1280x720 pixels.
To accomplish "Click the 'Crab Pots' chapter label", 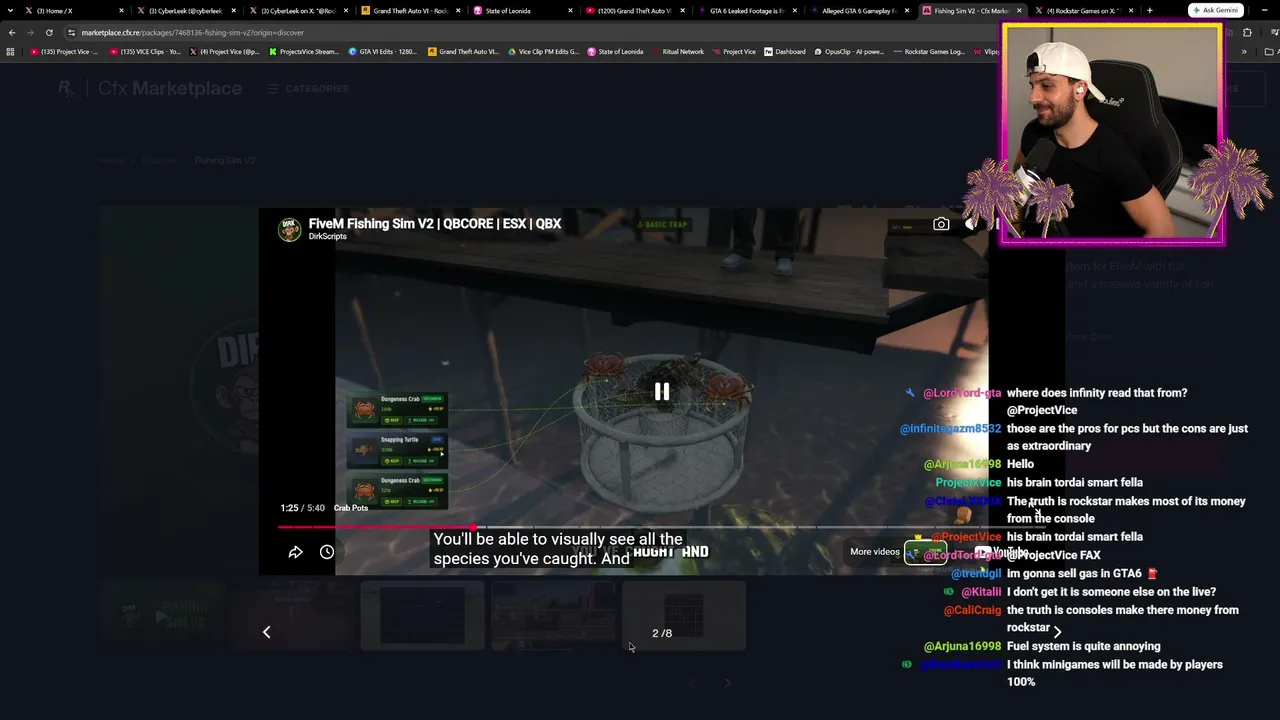I will pos(351,508).
